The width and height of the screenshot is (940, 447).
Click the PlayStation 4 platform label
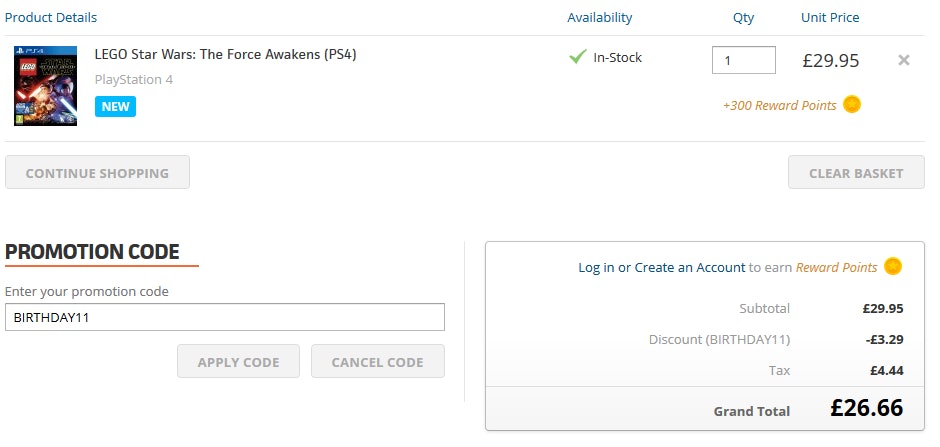coord(134,79)
